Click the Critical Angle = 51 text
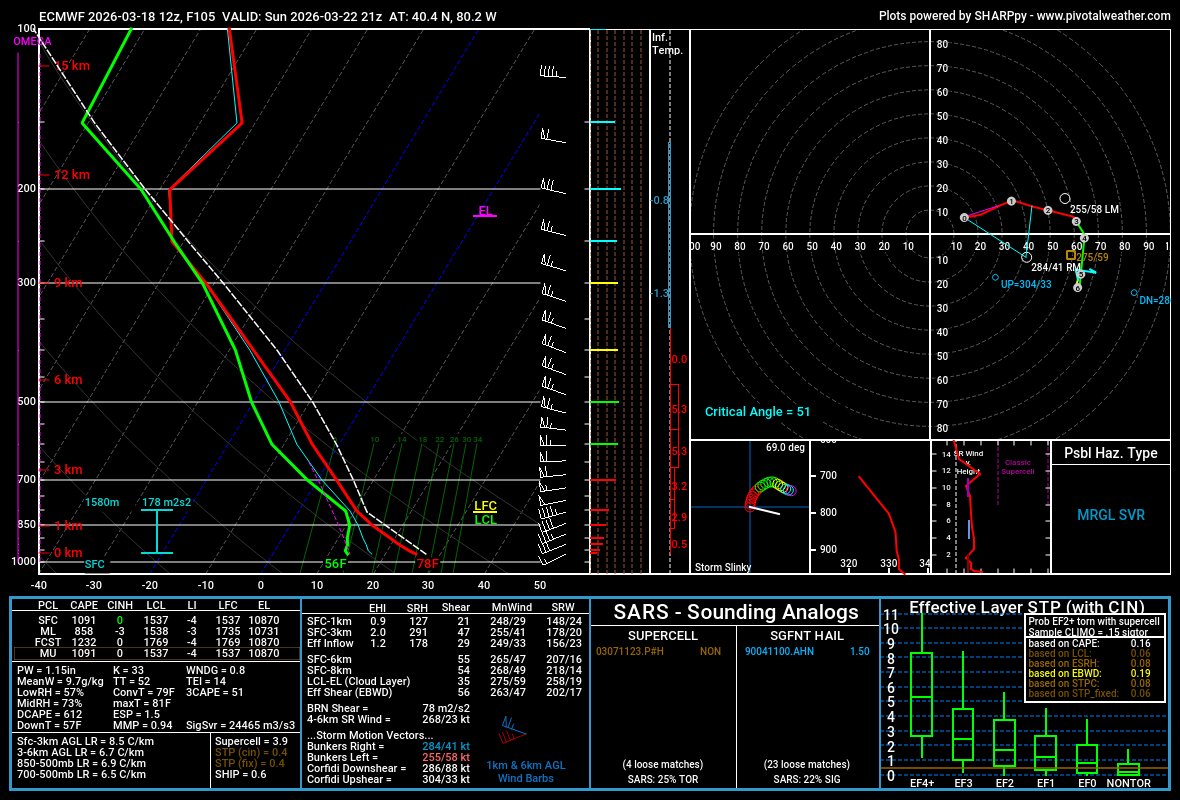The height and width of the screenshot is (800, 1180). click(757, 412)
